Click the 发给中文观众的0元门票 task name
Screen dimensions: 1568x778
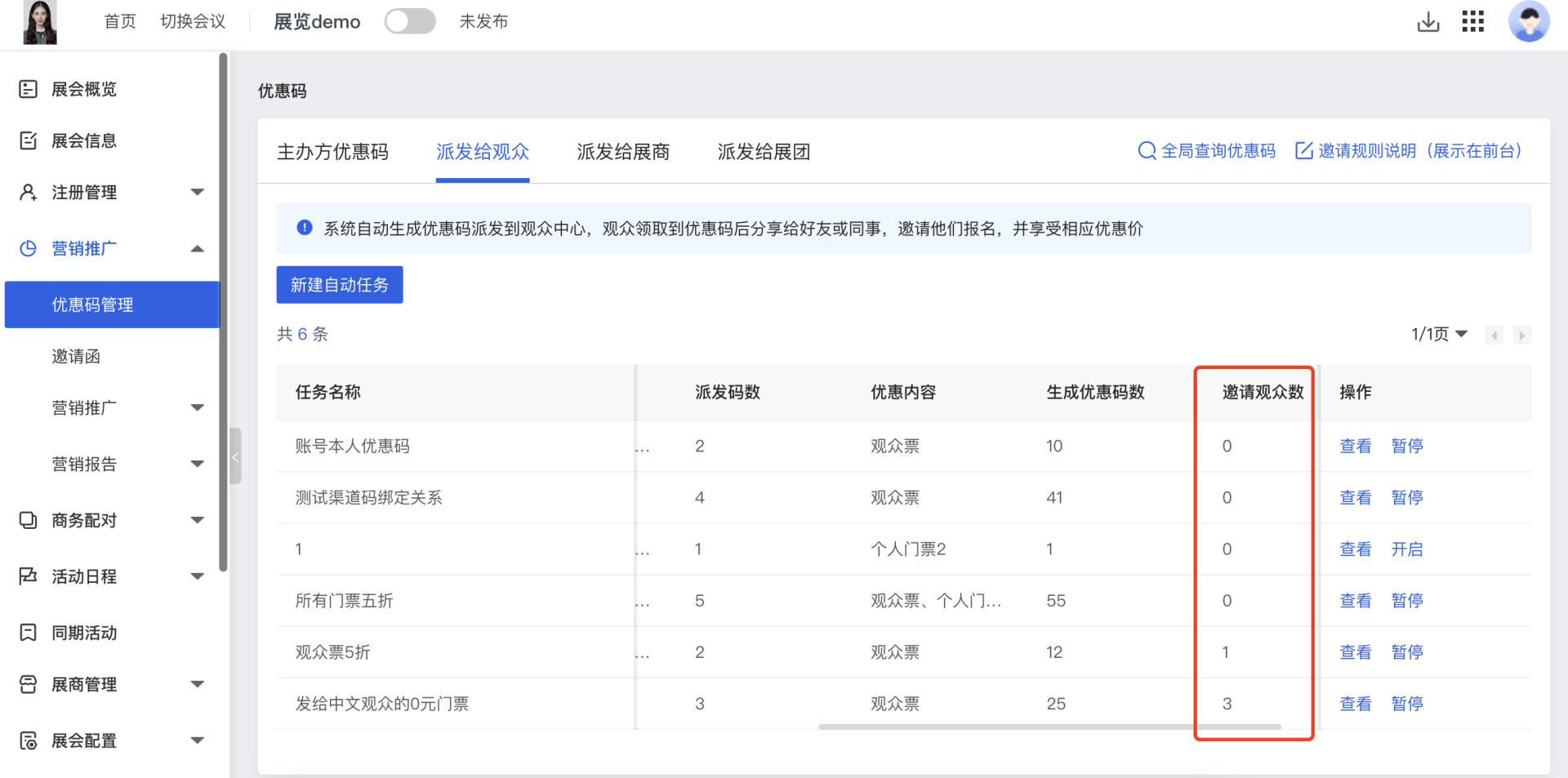click(x=382, y=704)
